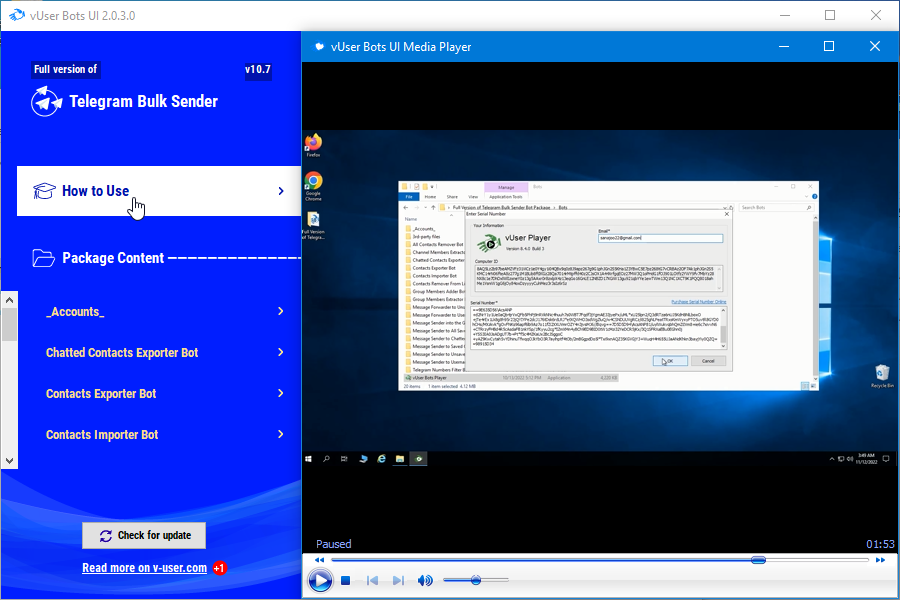
Task: Click the Paused status text
Action: point(333,544)
